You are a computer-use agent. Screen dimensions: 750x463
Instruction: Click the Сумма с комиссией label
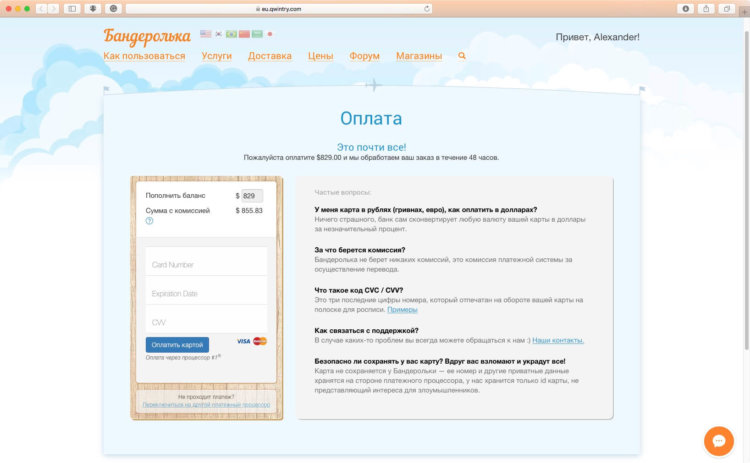click(177, 210)
